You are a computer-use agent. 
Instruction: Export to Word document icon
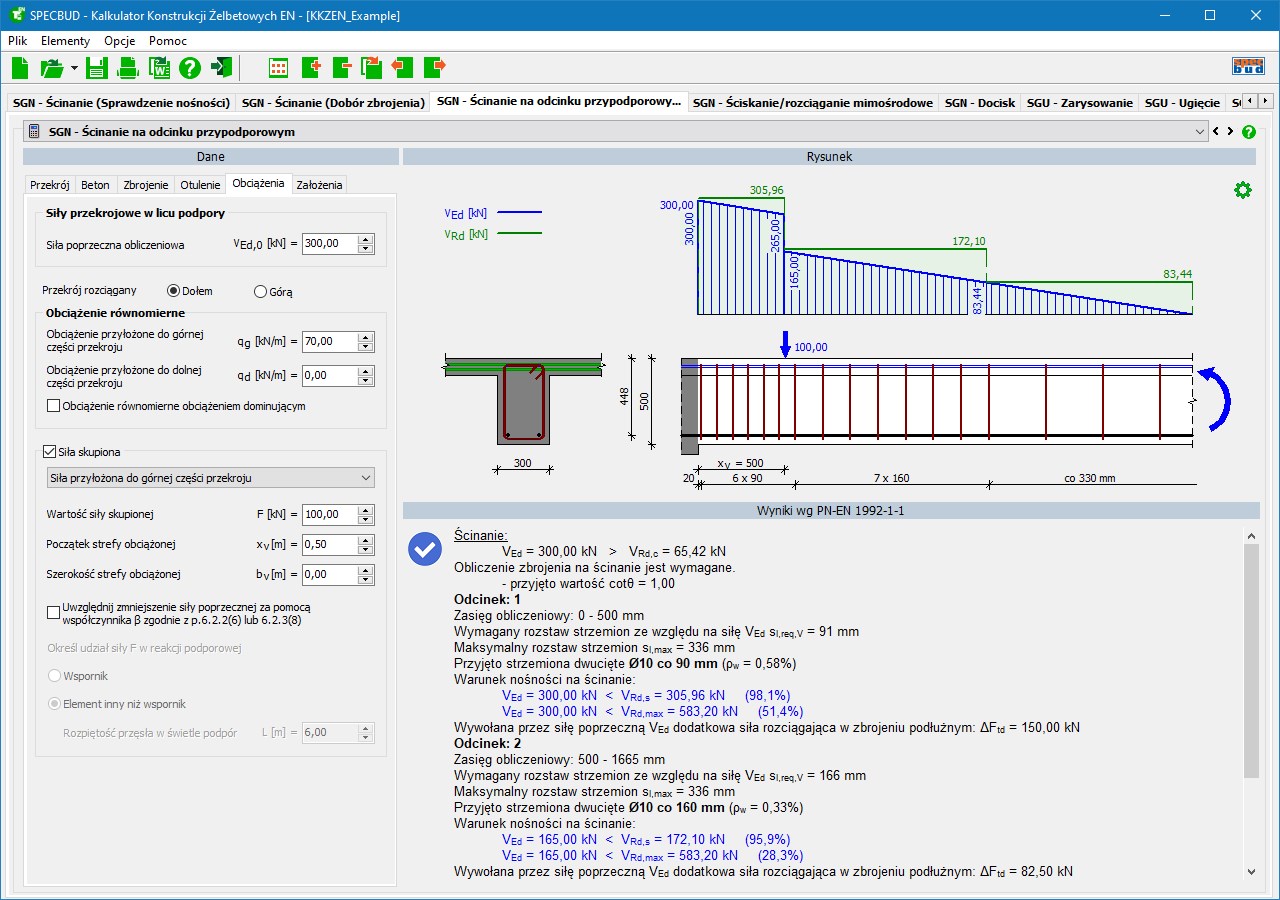(x=159, y=68)
